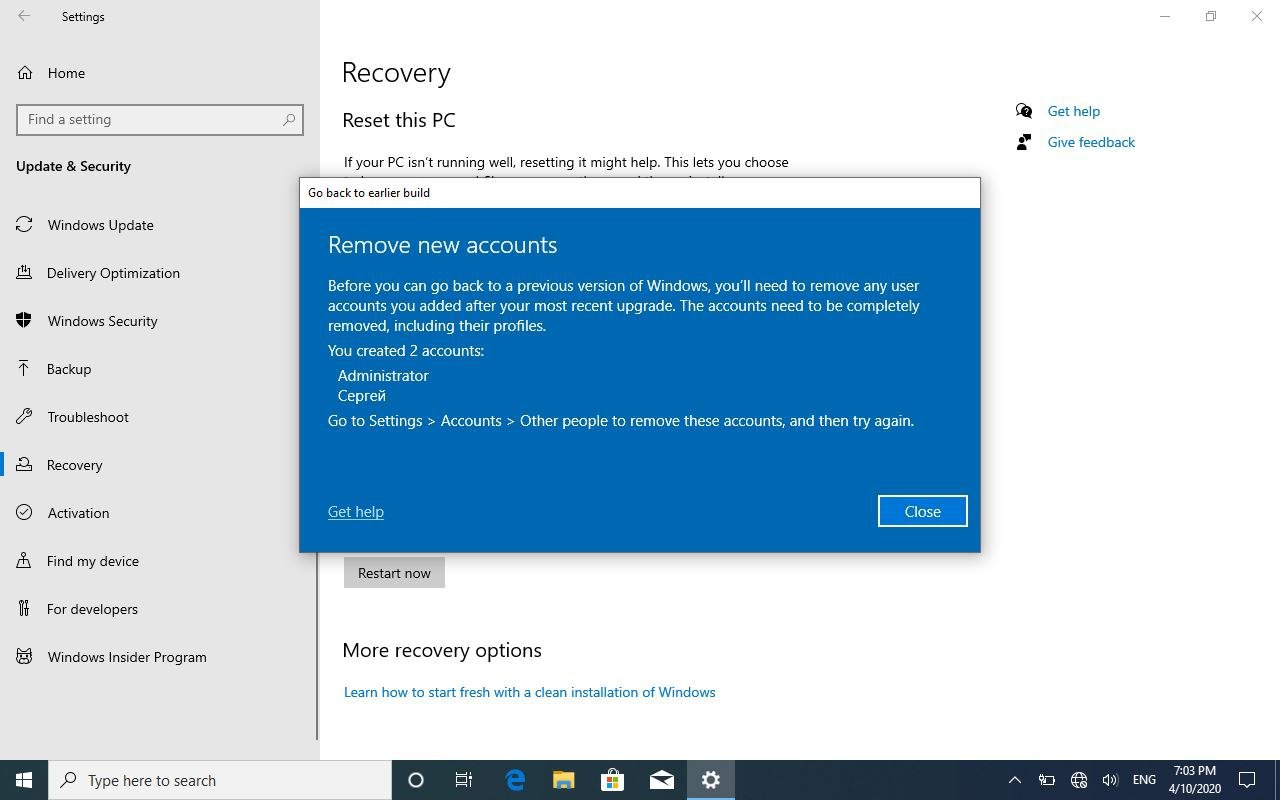1280x800 pixels.
Task: Show hidden tray icons chevron
Action: coord(1014,780)
